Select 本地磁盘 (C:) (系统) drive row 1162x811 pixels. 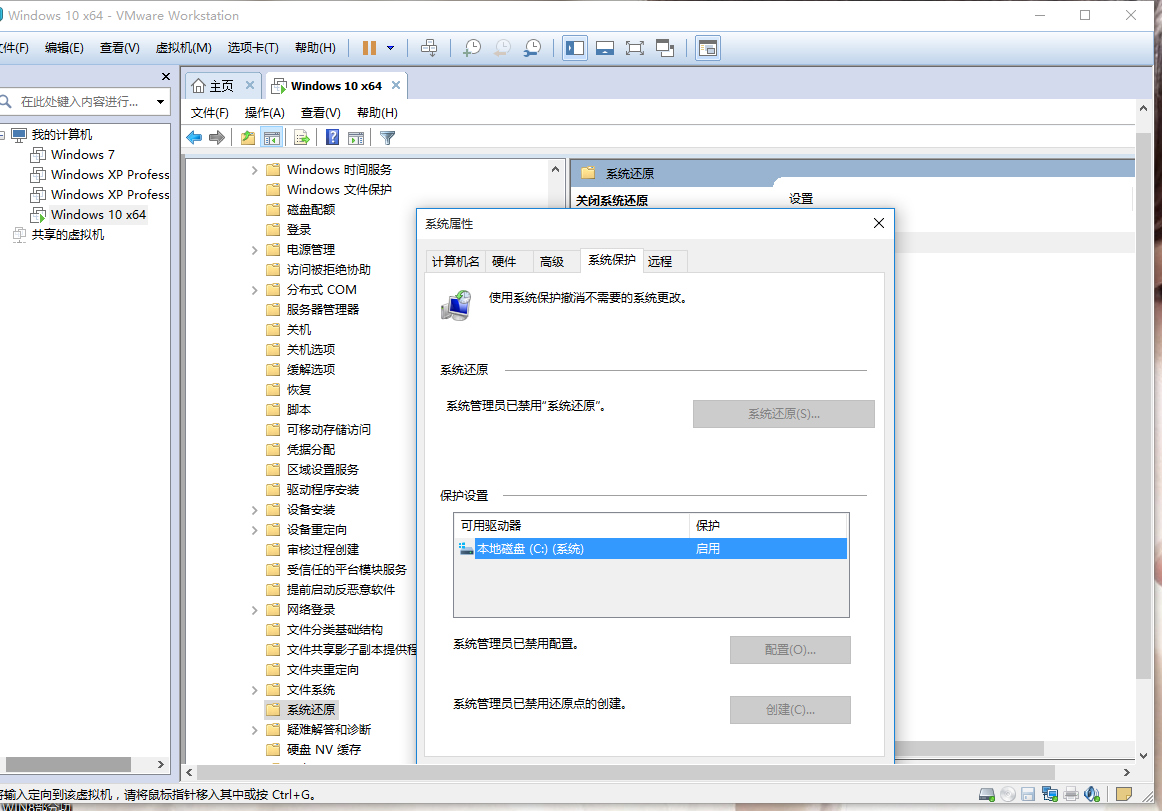(x=651, y=549)
